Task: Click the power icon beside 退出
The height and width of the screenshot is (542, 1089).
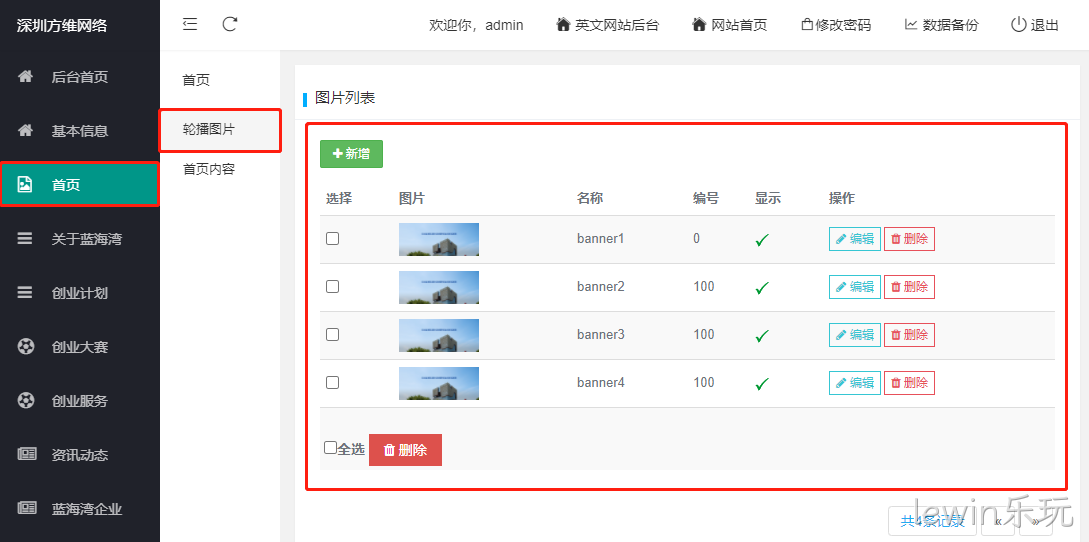Action: tap(1018, 24)
